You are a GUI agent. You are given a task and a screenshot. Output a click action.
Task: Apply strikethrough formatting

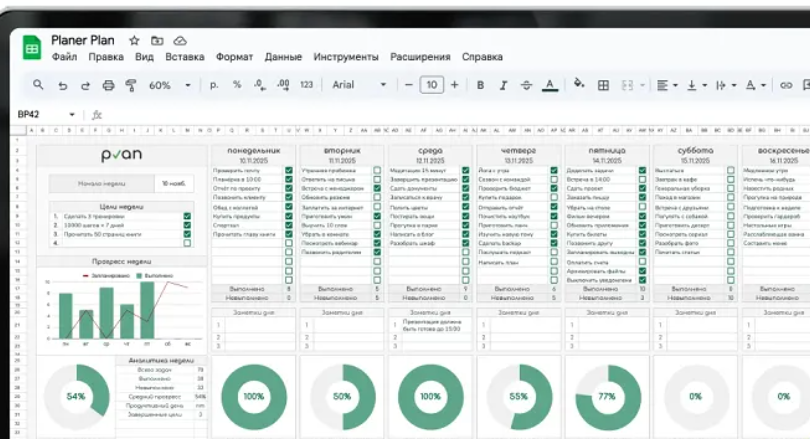[x=525, y=85]
